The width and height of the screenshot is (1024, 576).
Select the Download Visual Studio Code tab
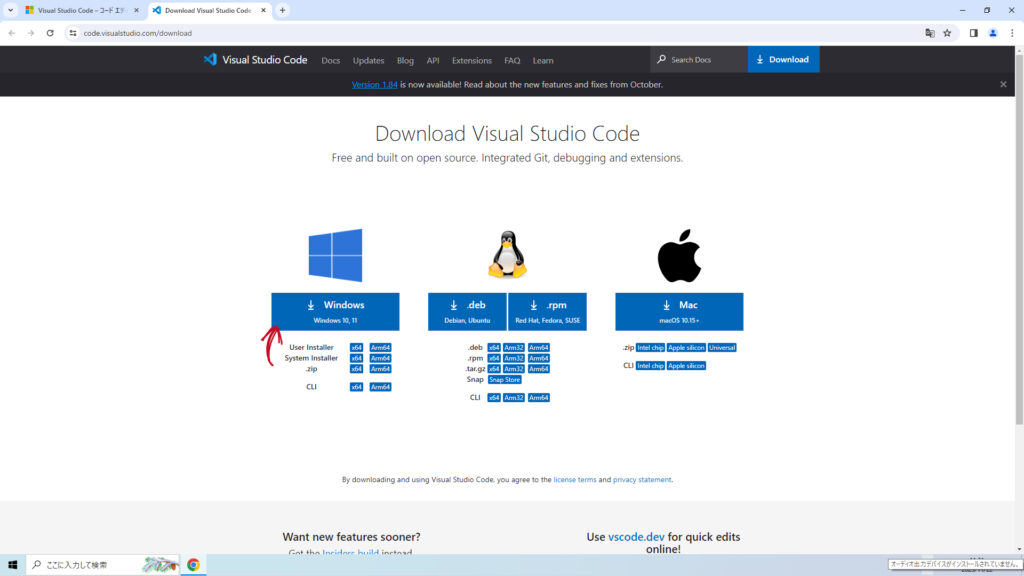pos(209,10)
